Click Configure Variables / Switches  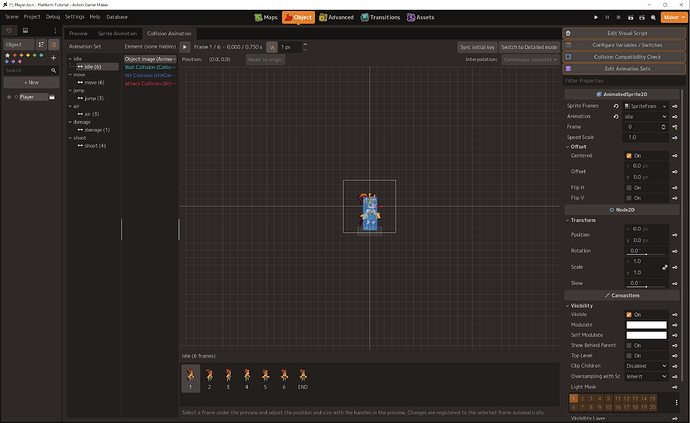point(624,45)
